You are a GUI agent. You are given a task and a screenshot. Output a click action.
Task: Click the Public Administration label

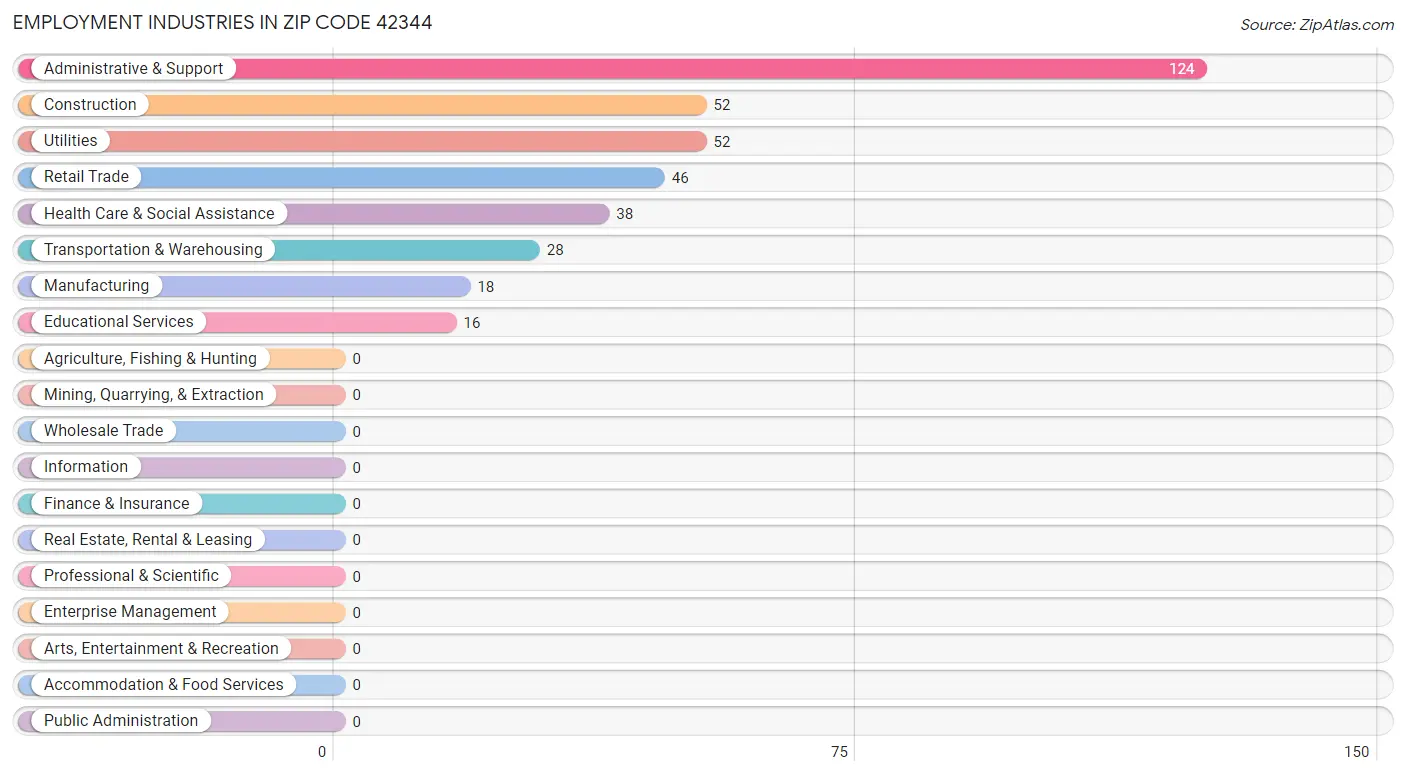pos(121,721)
